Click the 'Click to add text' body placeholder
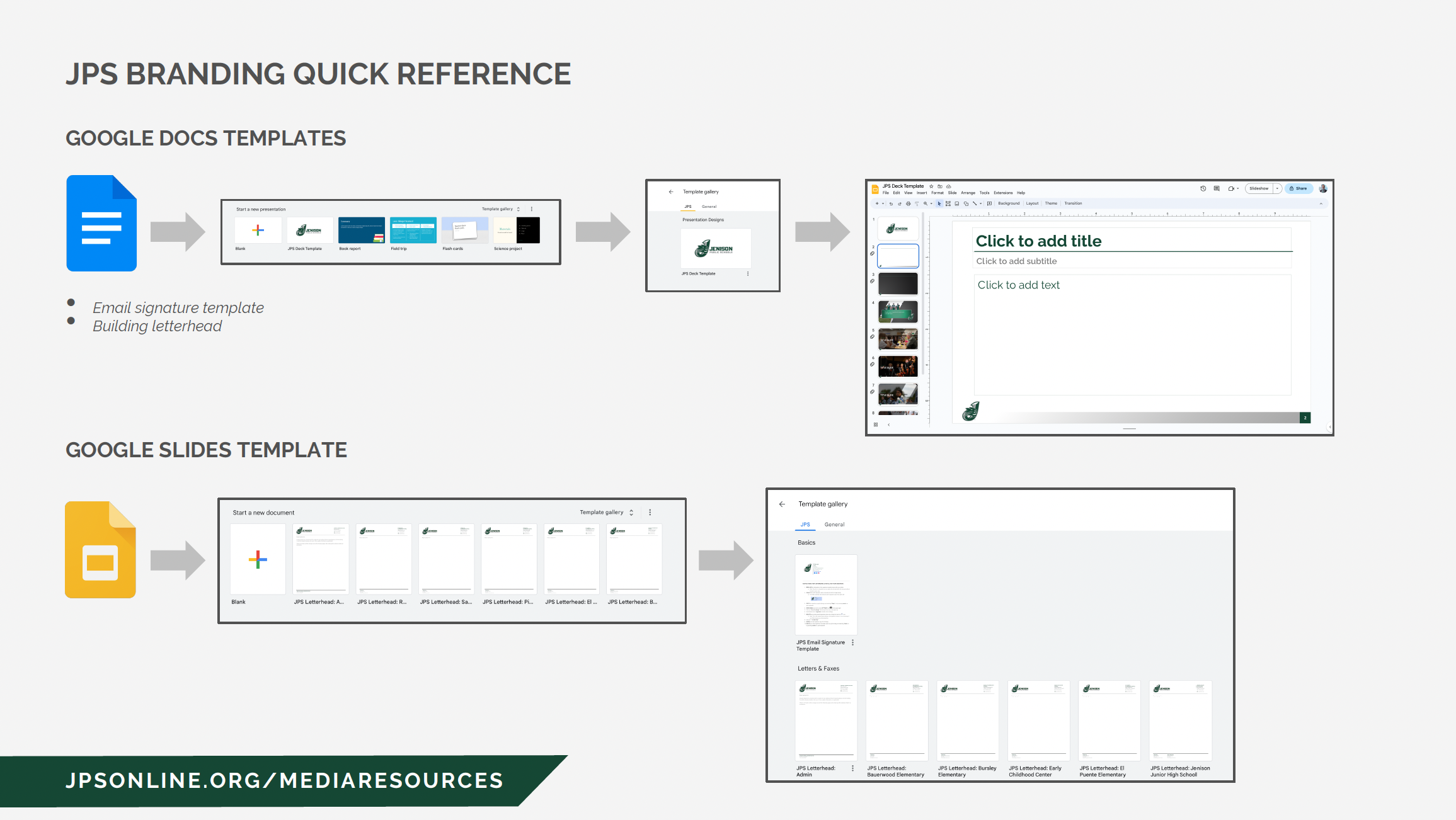Image resolution: width=1456 pixels, height=820 pixels. pos(1132,335)
